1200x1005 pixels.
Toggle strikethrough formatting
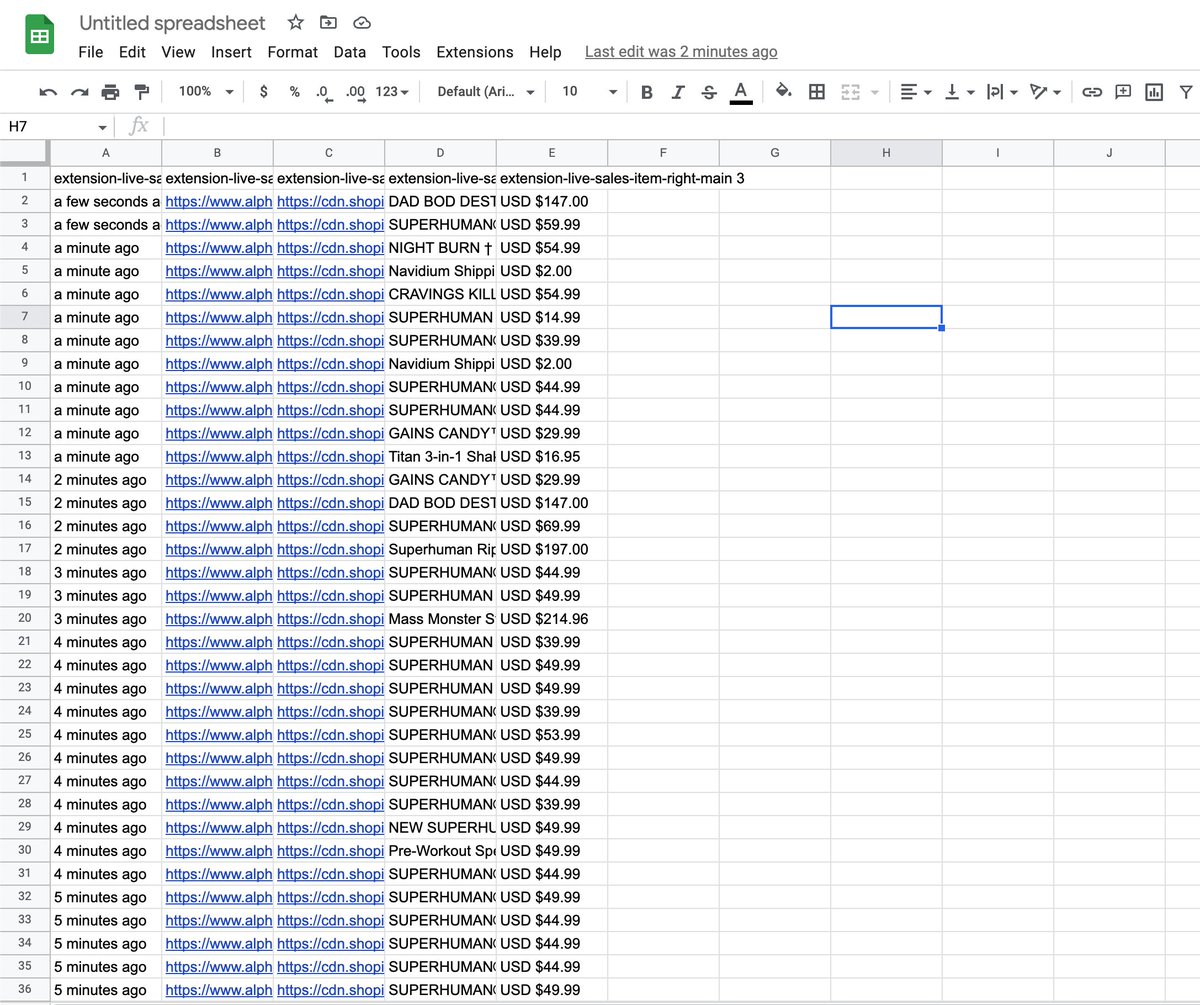coord(709,92)
